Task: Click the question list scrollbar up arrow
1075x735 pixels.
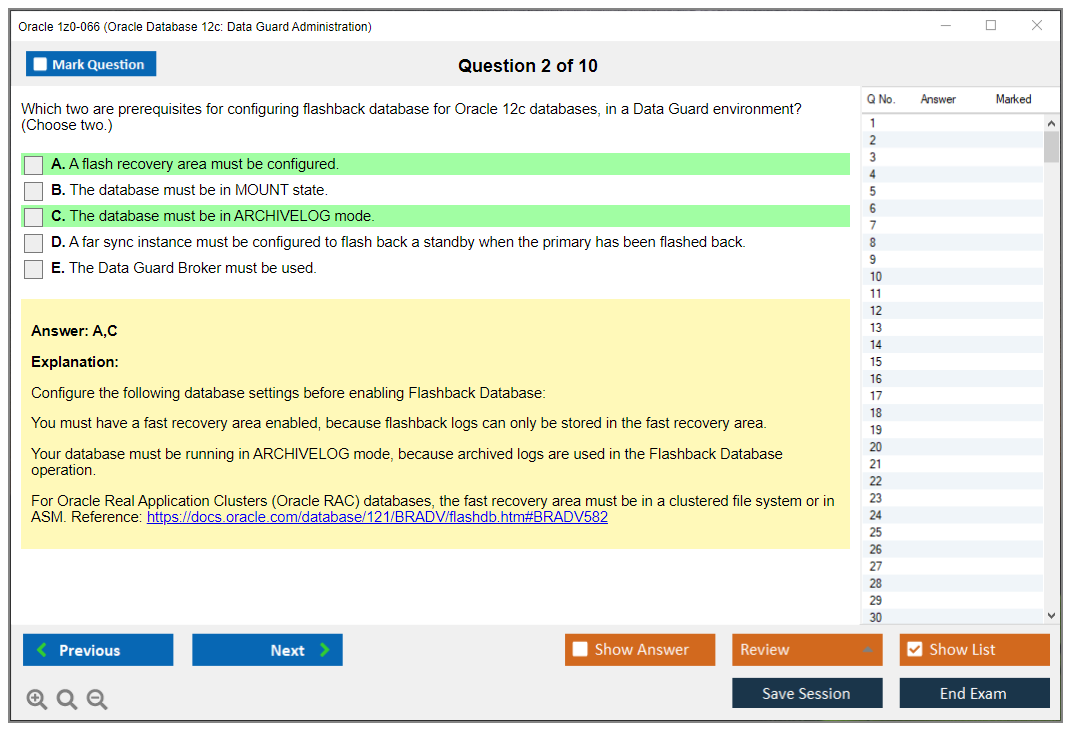Action: click(x=1052, y=122)
